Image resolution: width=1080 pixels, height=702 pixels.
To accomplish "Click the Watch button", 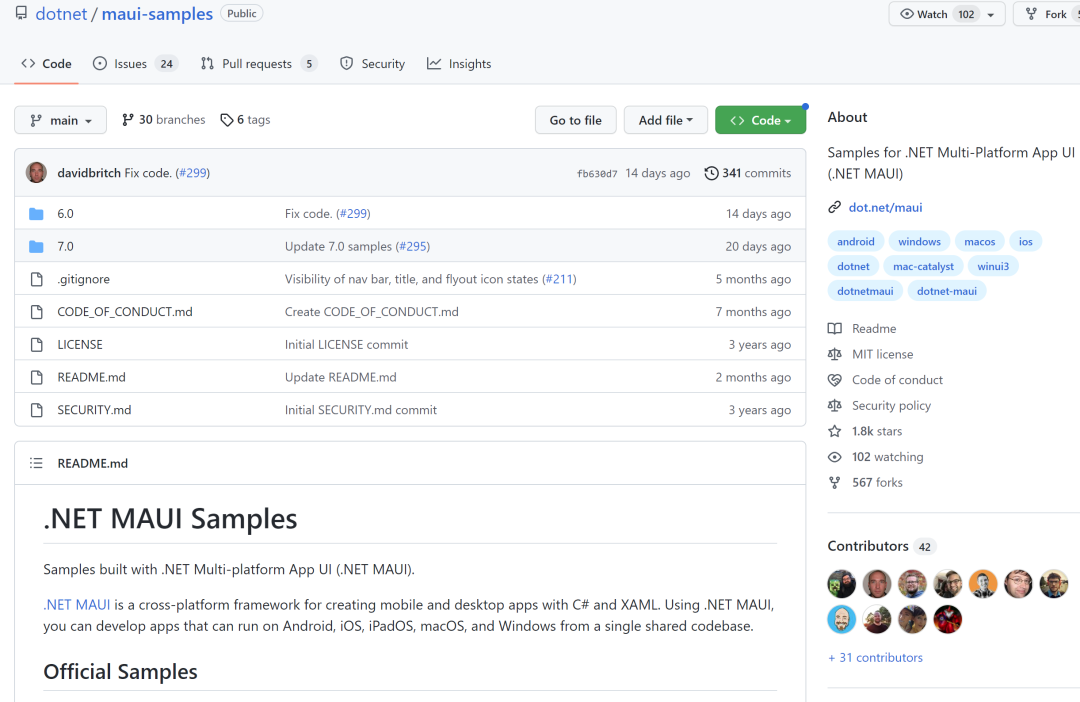I will point(936,14).
